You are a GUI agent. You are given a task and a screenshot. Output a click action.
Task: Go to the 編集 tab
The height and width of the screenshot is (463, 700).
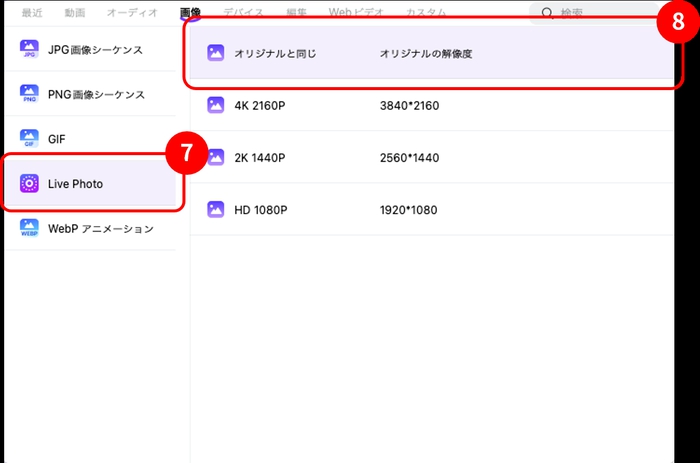pyautogui.click(x=299, y=13)
